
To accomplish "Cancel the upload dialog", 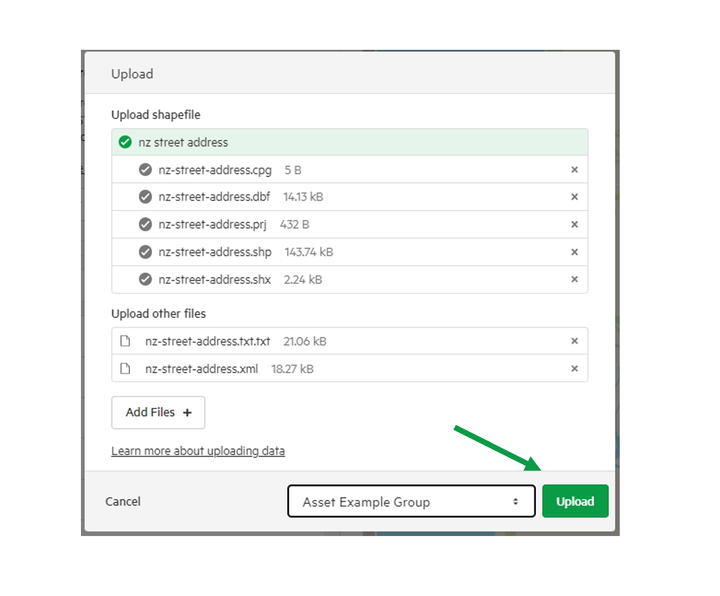I will click(x=123, y=501).
